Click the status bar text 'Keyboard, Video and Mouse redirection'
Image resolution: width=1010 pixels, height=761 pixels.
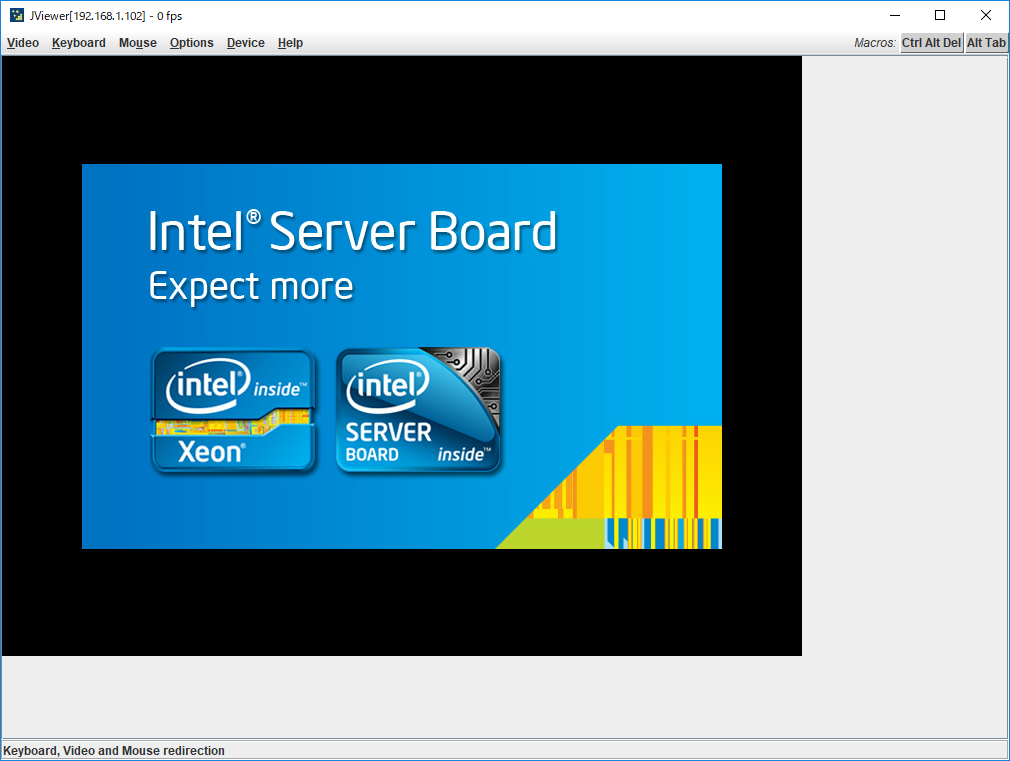(114, 751)
